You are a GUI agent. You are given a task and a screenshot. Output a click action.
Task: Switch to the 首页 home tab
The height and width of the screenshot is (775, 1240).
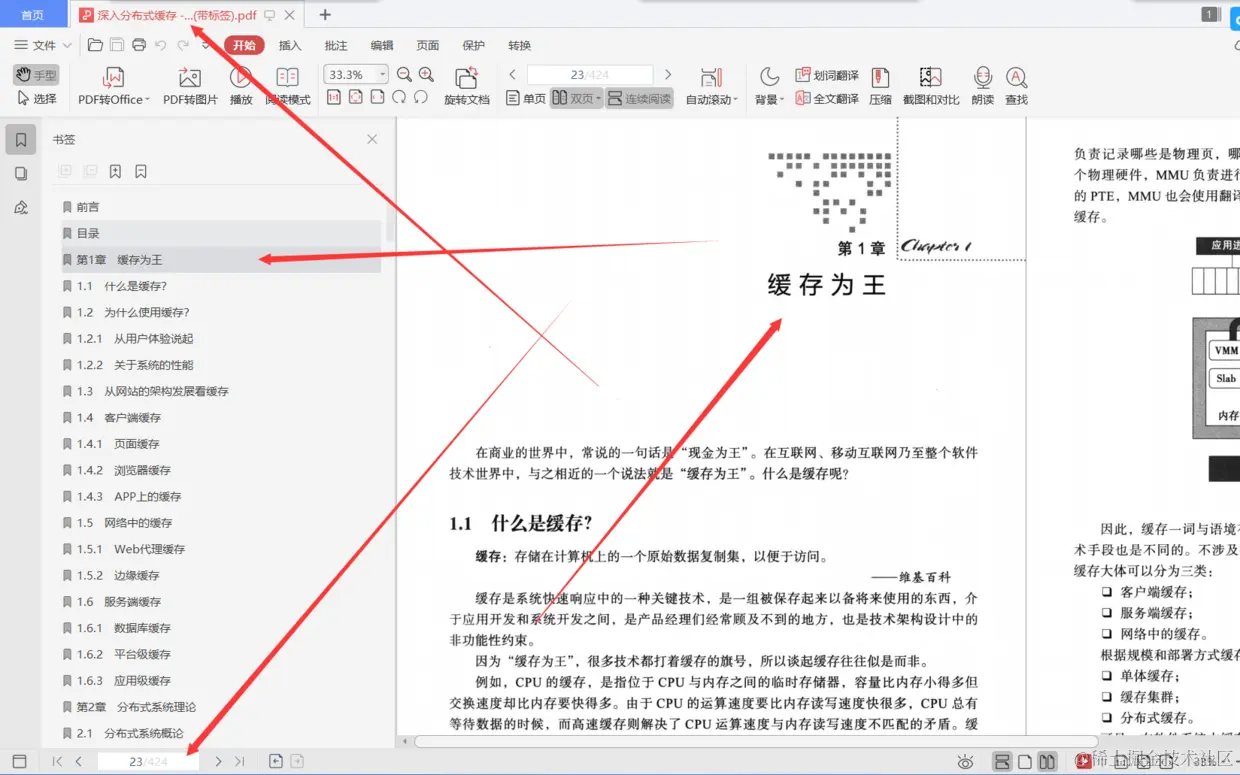[33, 15]
